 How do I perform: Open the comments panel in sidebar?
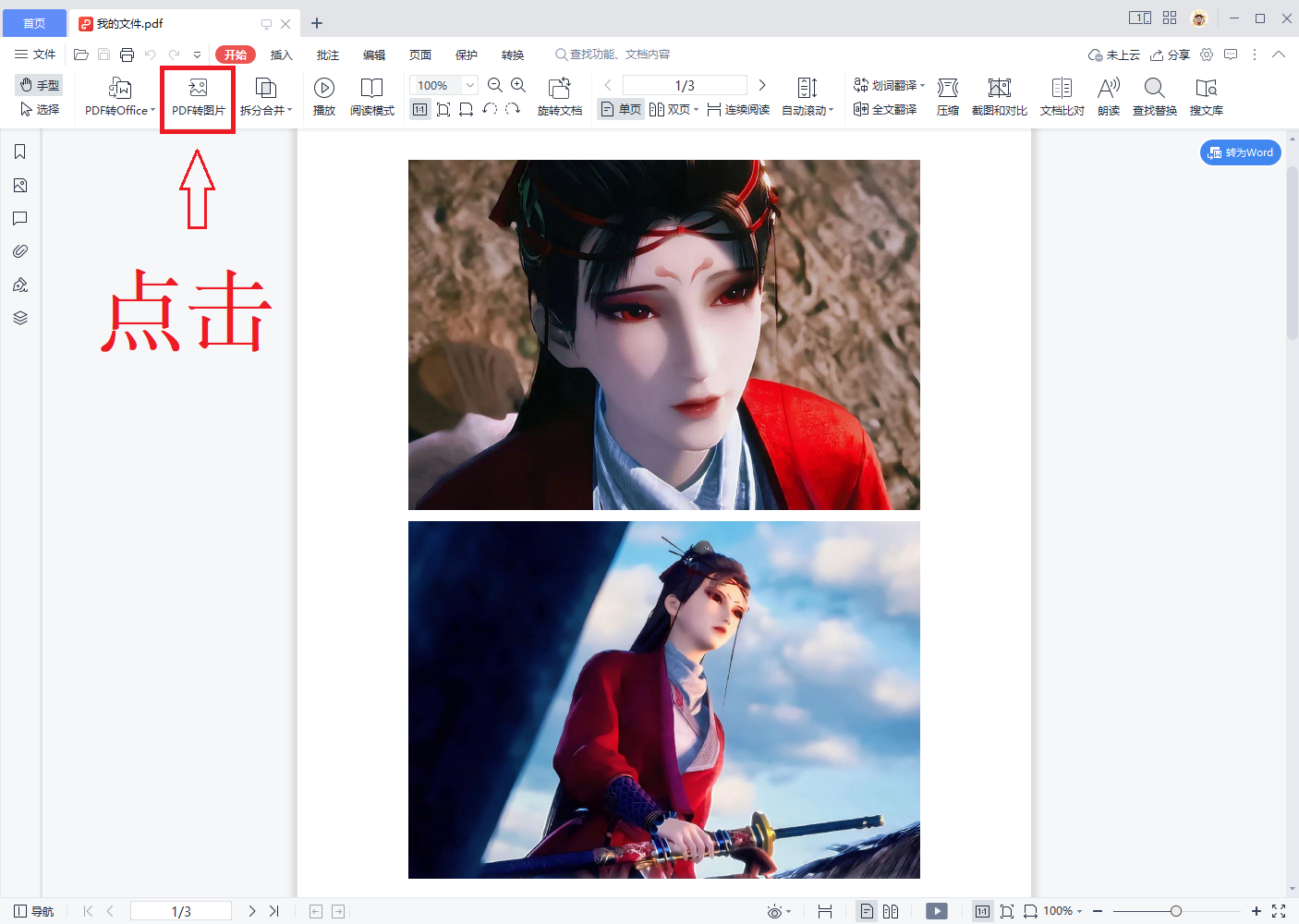point(20,218)
